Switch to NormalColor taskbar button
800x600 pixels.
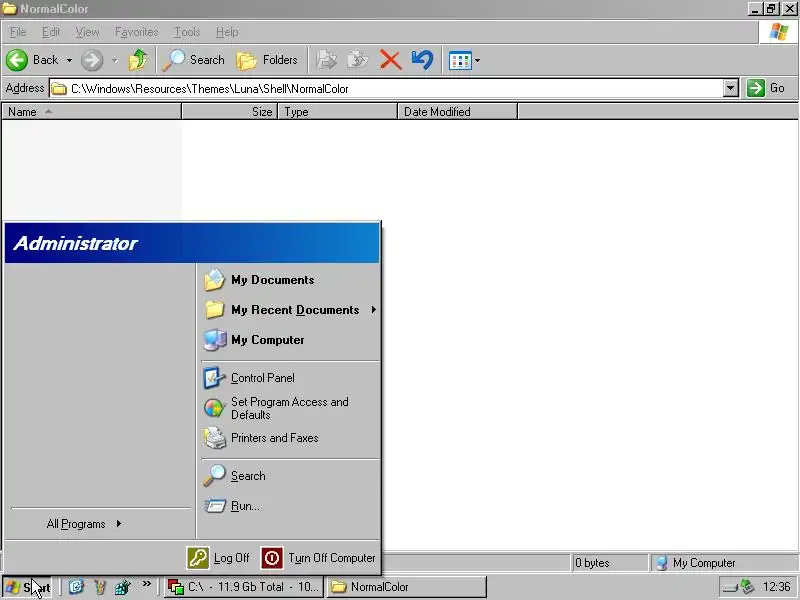[406, 587]
